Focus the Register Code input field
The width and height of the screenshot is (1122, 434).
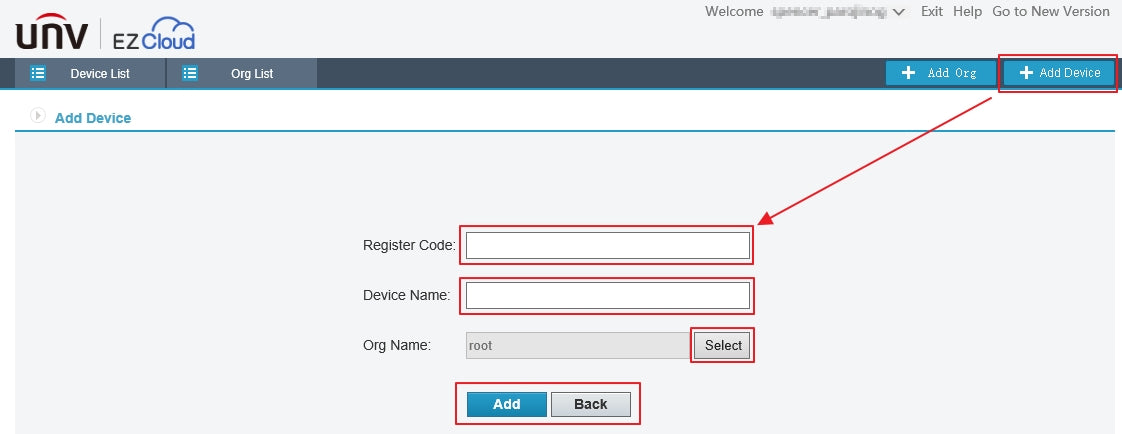click(607, 245)
